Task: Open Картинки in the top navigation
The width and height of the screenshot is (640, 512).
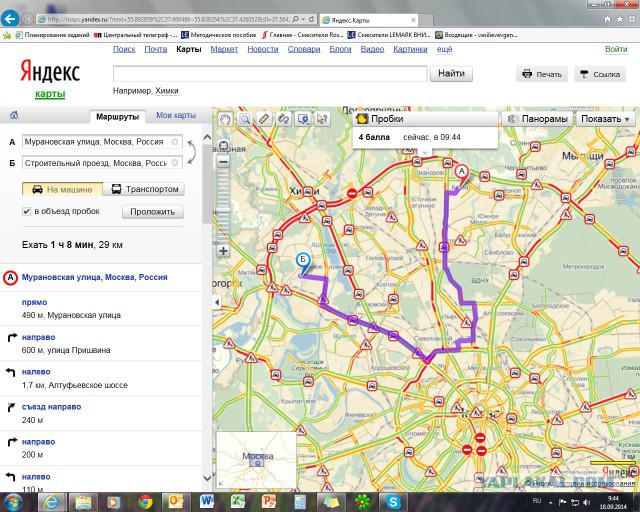Action: click(410, 49)
